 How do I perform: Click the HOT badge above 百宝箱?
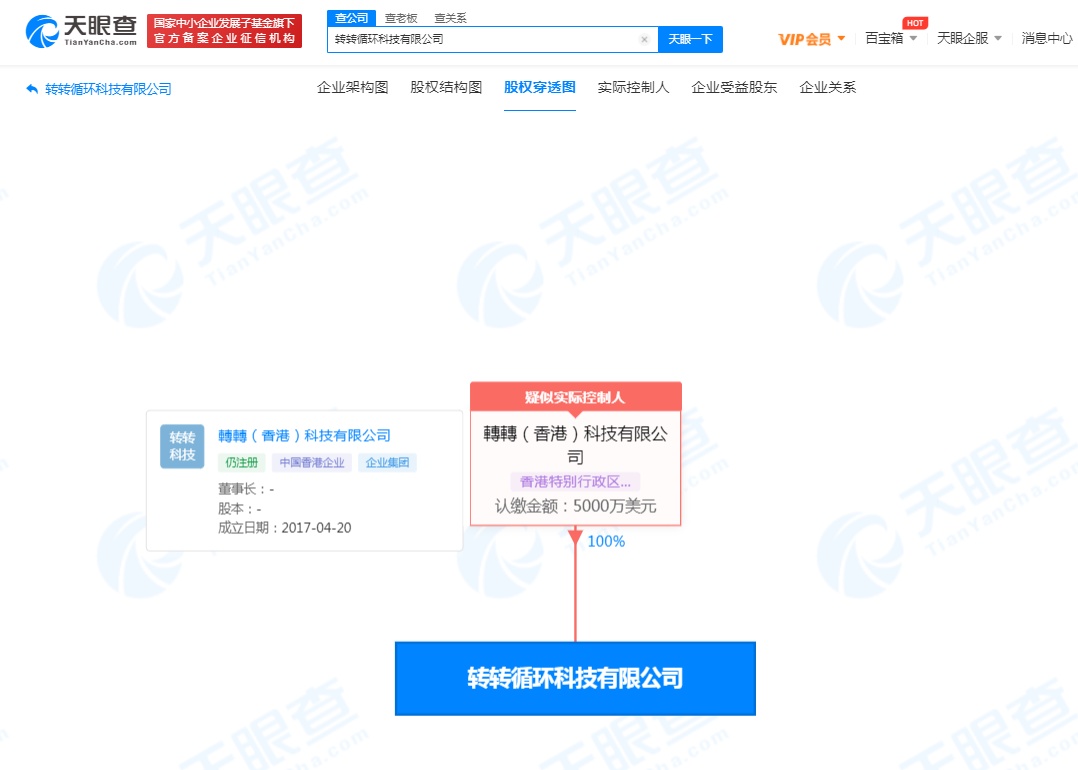pos(914,23)
